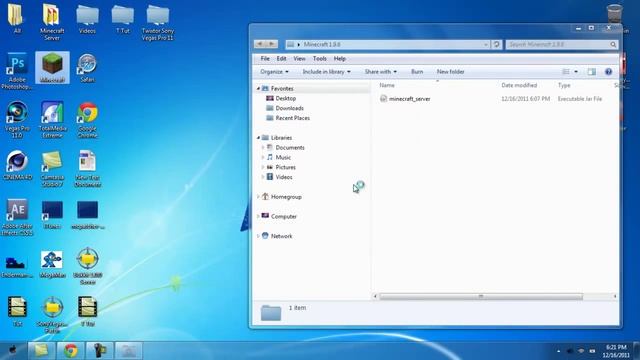This screenshot has width=640, height=360.
Task: Select the MegaMan desktop icon
Action: point(52,263)
